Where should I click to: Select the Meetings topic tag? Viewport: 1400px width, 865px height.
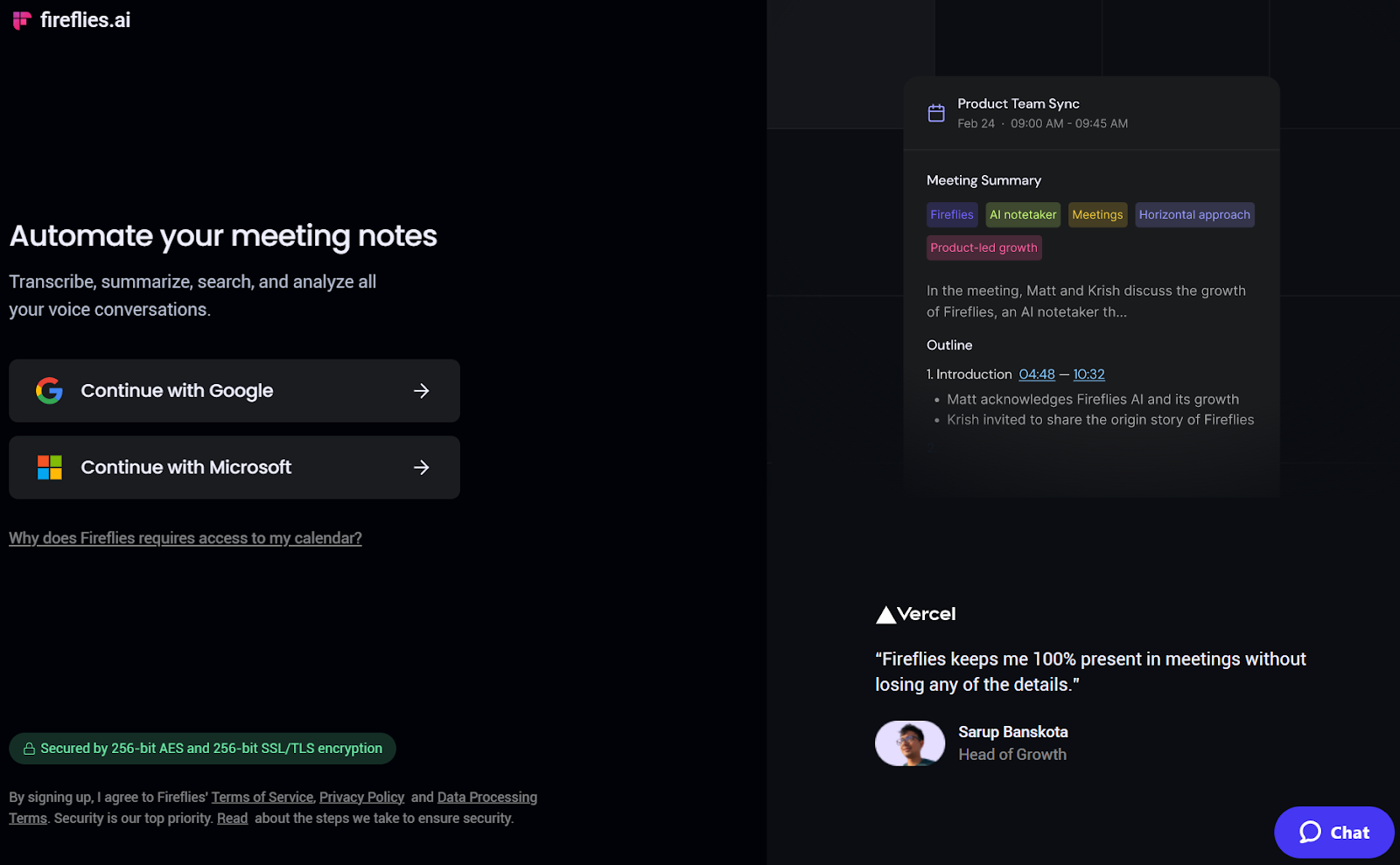(x=1097, y=215)
